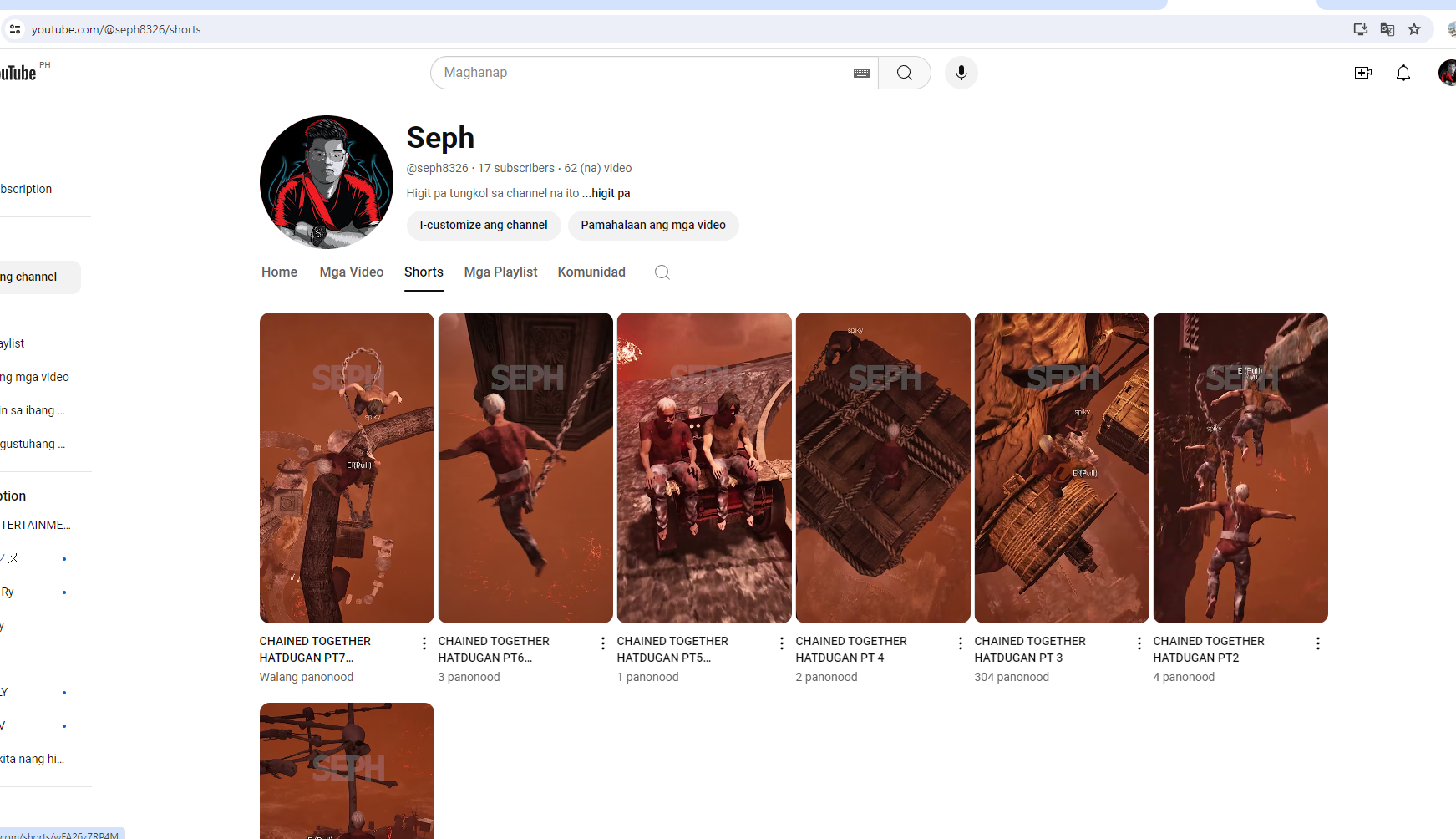Screen dimensions: 1456x839
Task: Select the Shorts tab
Action: pyautogui.click(x=424, y=272)
